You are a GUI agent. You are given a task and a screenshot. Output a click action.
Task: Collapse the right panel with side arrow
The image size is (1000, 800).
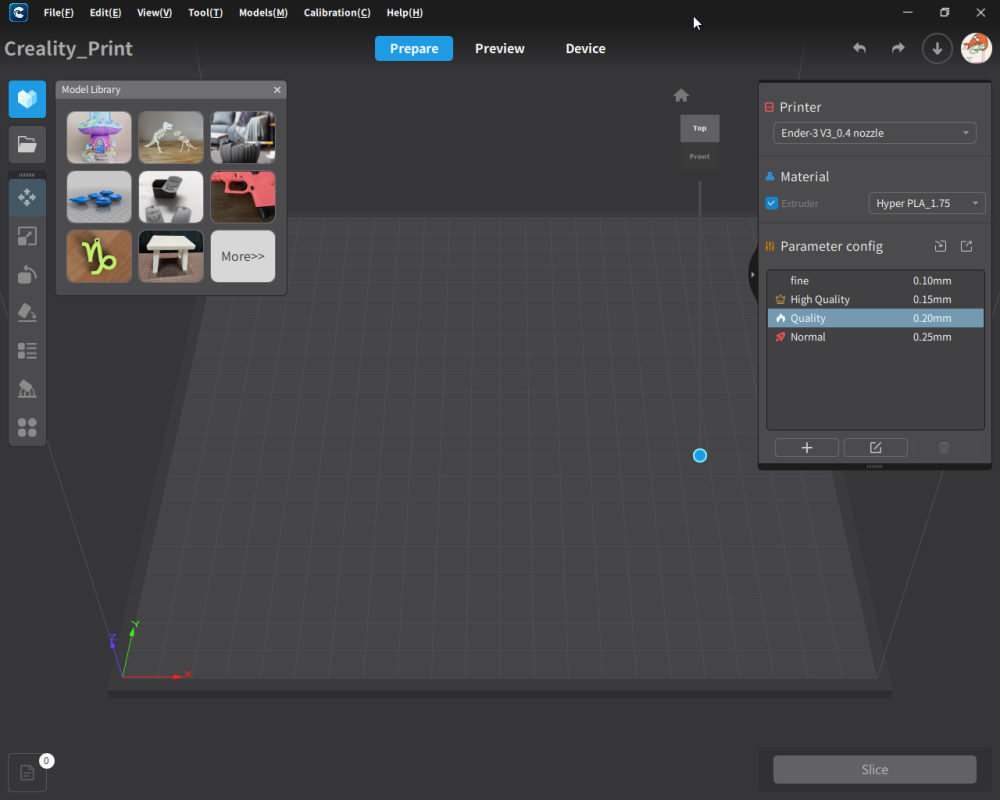[753, 274]
